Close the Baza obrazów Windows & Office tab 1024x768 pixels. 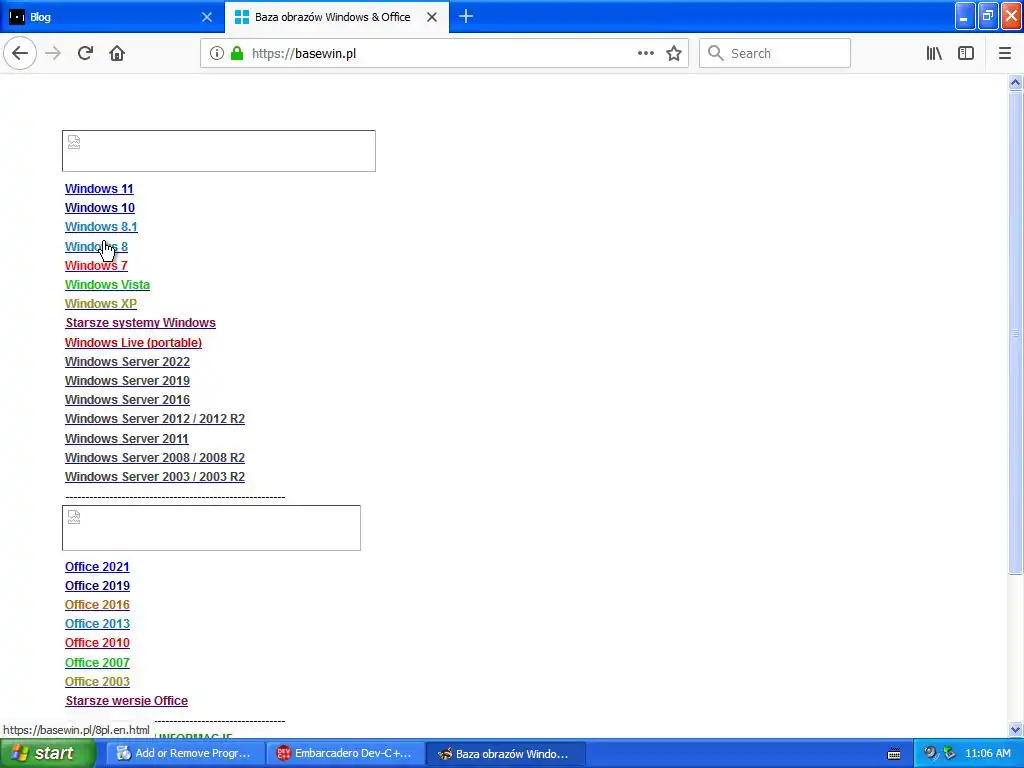tap(432, 17)
